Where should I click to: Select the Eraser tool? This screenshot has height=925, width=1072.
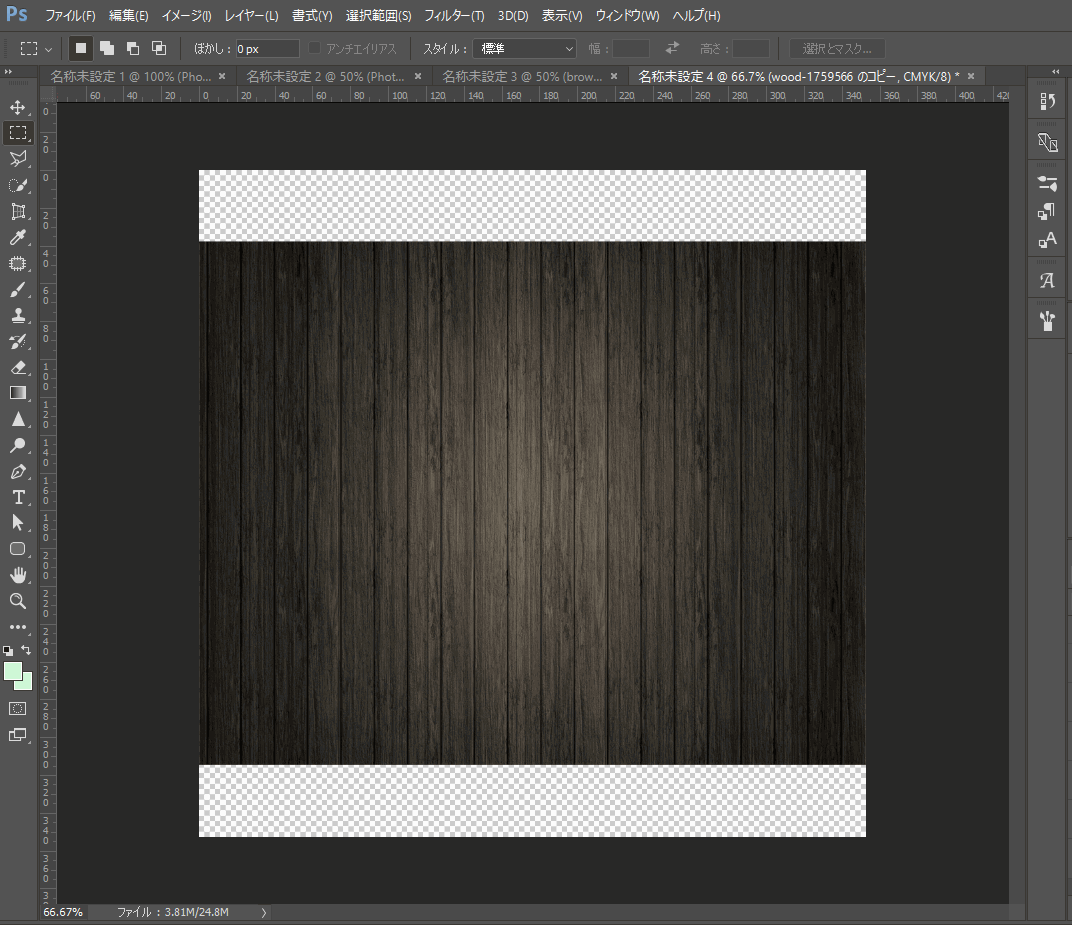(x=18, y=367)
